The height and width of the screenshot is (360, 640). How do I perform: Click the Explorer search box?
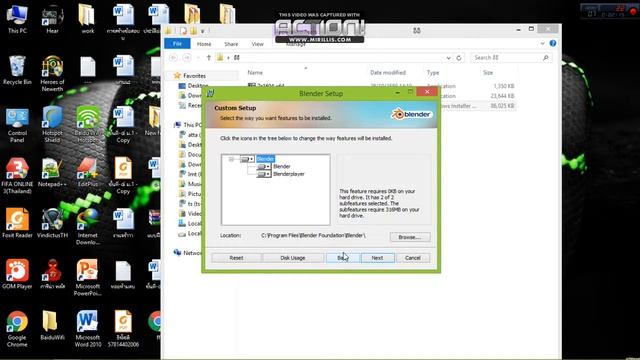point(511,58)
